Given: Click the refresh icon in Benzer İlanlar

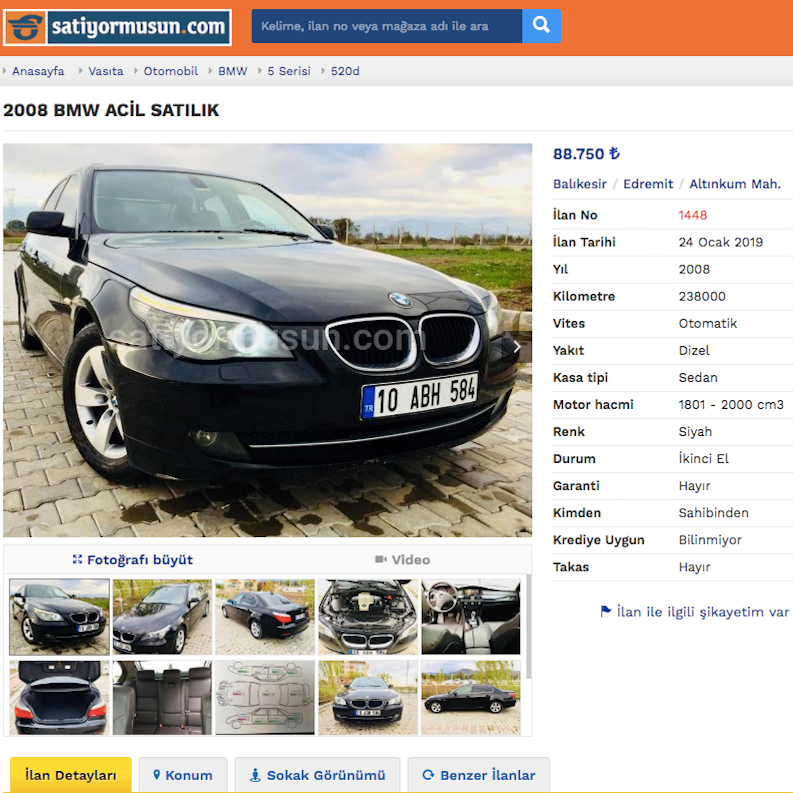Looking at the screenshot, I should [x=428, y=774].
